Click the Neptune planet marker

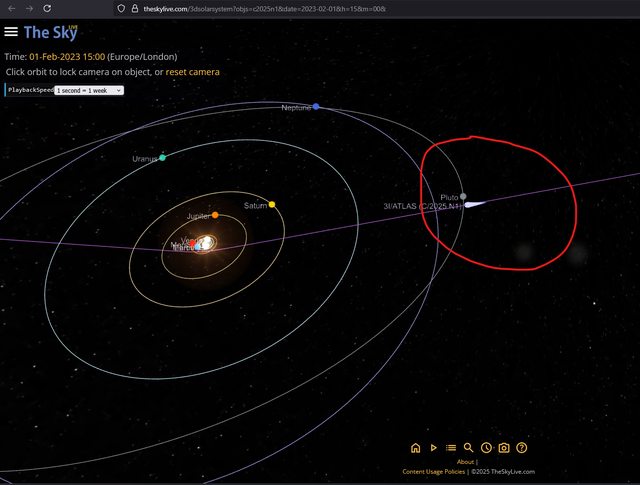click(x=316, y=107)
